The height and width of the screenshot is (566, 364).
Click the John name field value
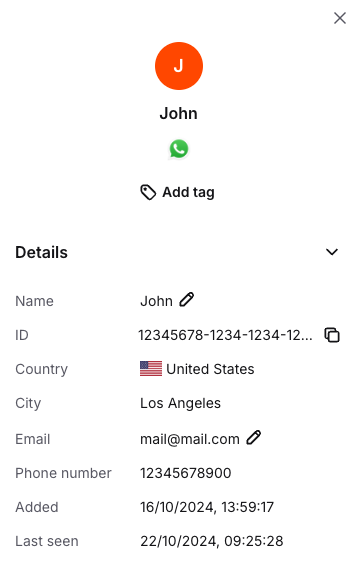click(156, 301)
